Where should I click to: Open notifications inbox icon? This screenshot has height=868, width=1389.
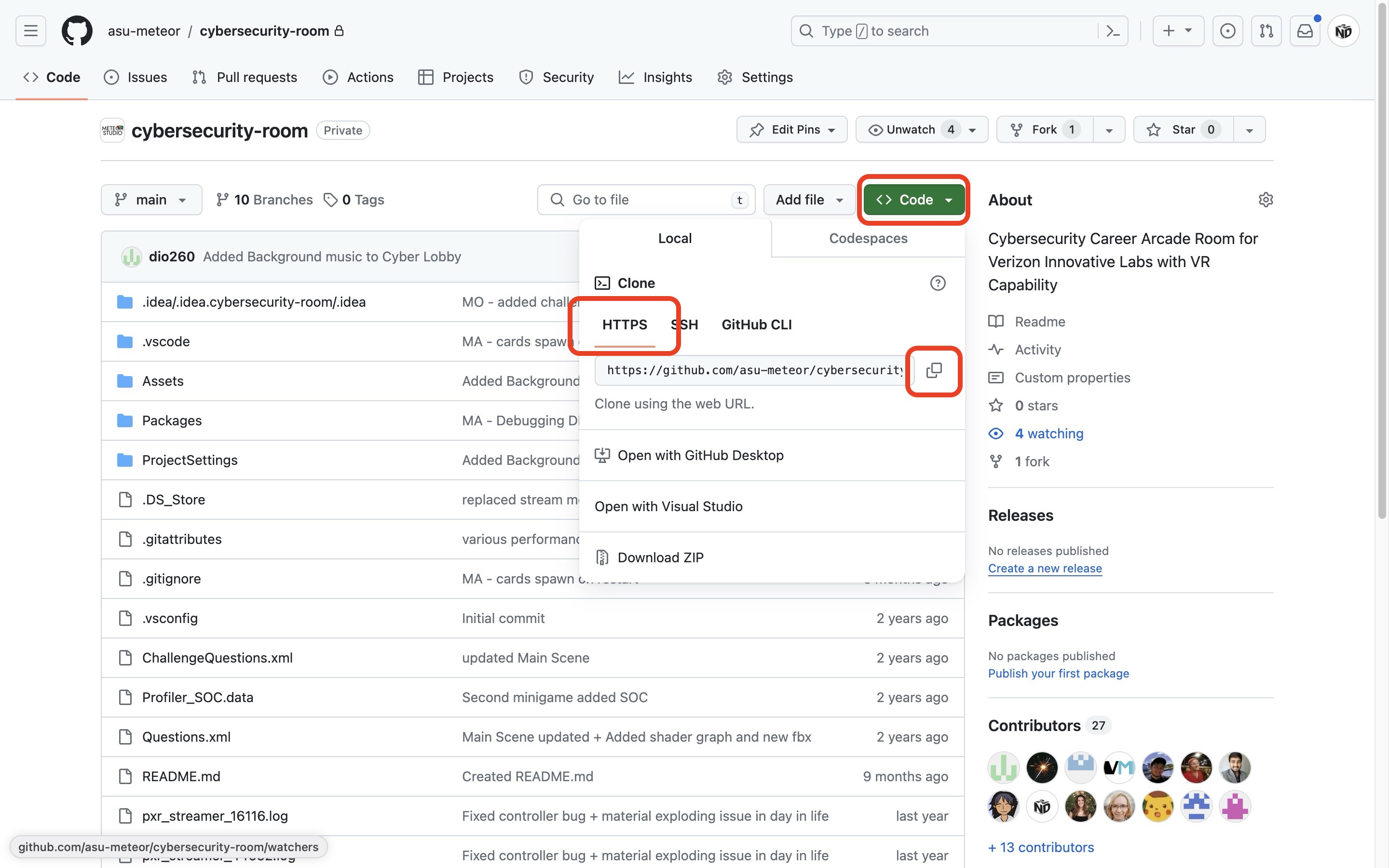click(x=1305, y=31)
